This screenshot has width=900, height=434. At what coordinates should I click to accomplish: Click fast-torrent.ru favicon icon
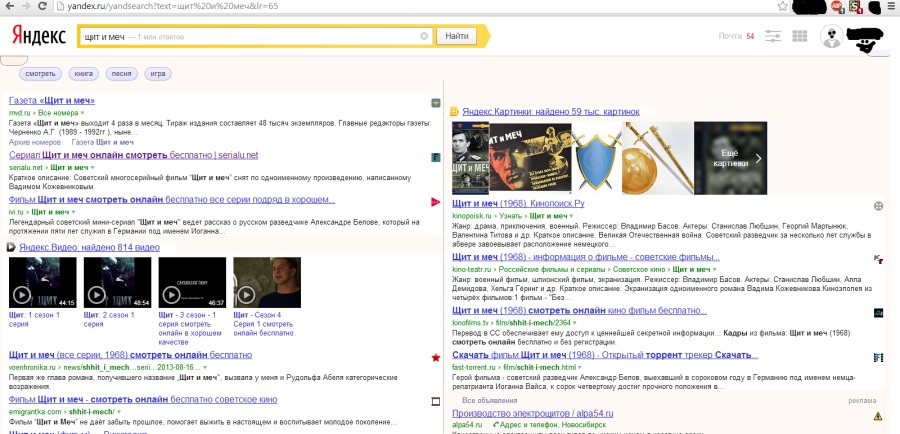pyautogui.click(x=878, y=358)
